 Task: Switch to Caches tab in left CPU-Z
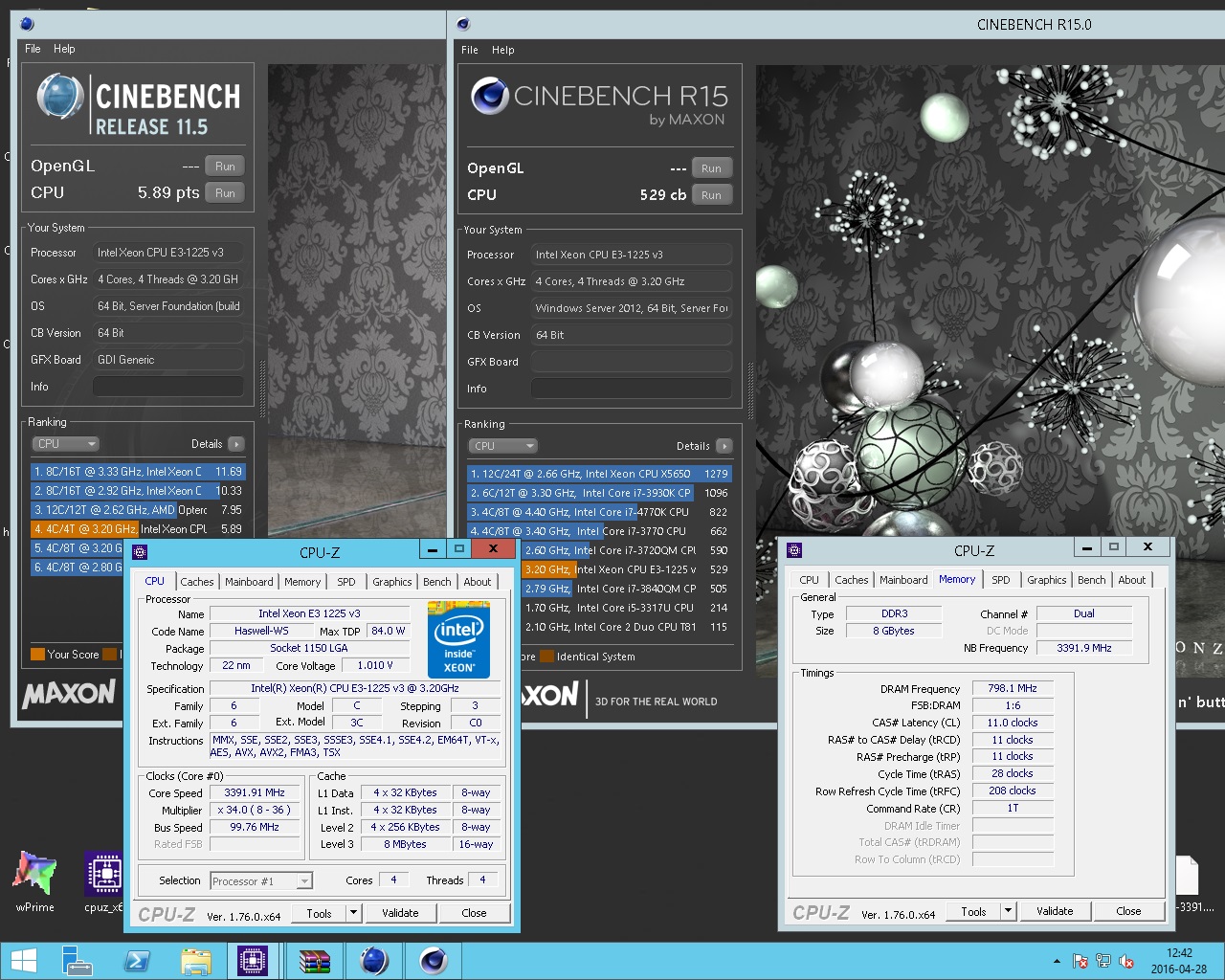click(197, 582)
